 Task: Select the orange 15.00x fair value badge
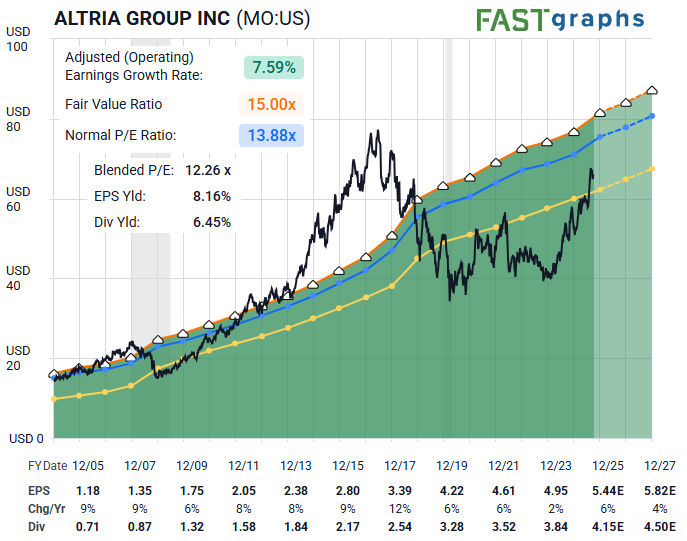pos(274,104)
